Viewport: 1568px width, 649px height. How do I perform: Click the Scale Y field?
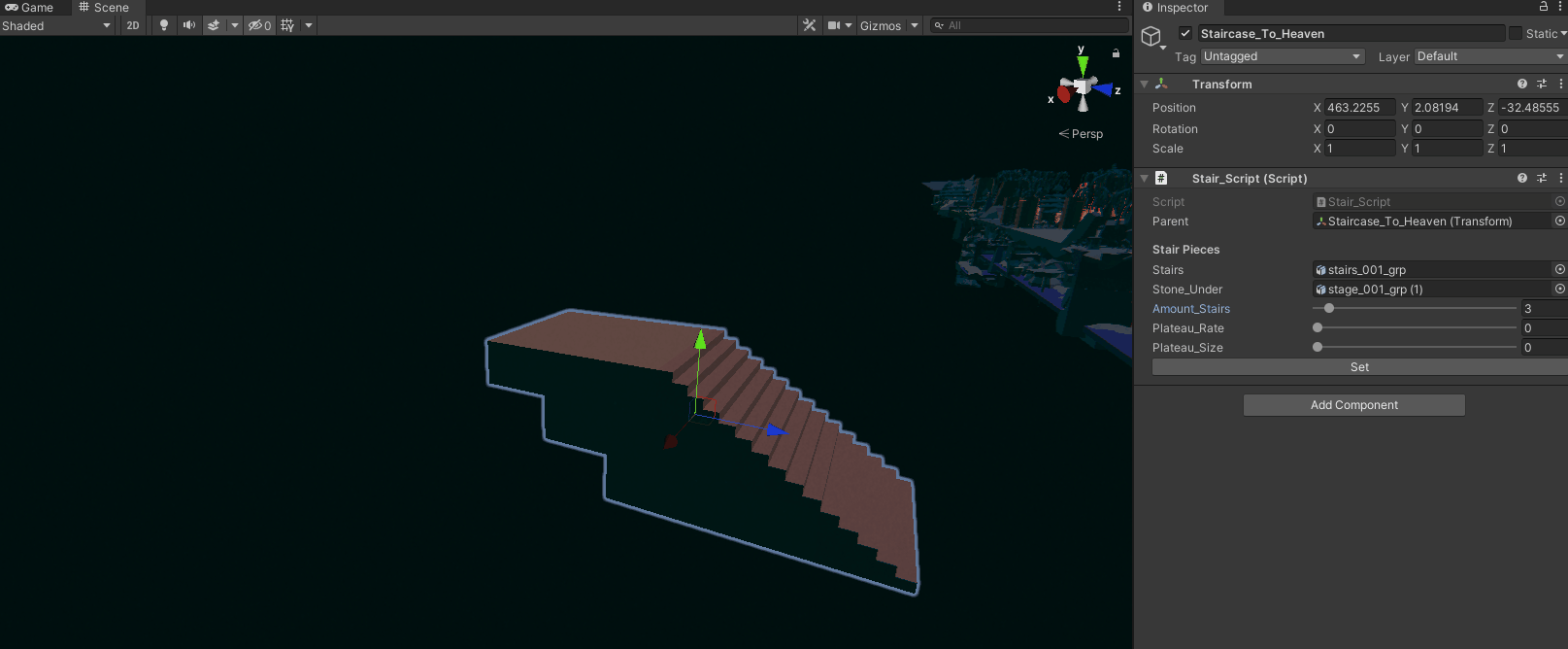(1447, 149)
